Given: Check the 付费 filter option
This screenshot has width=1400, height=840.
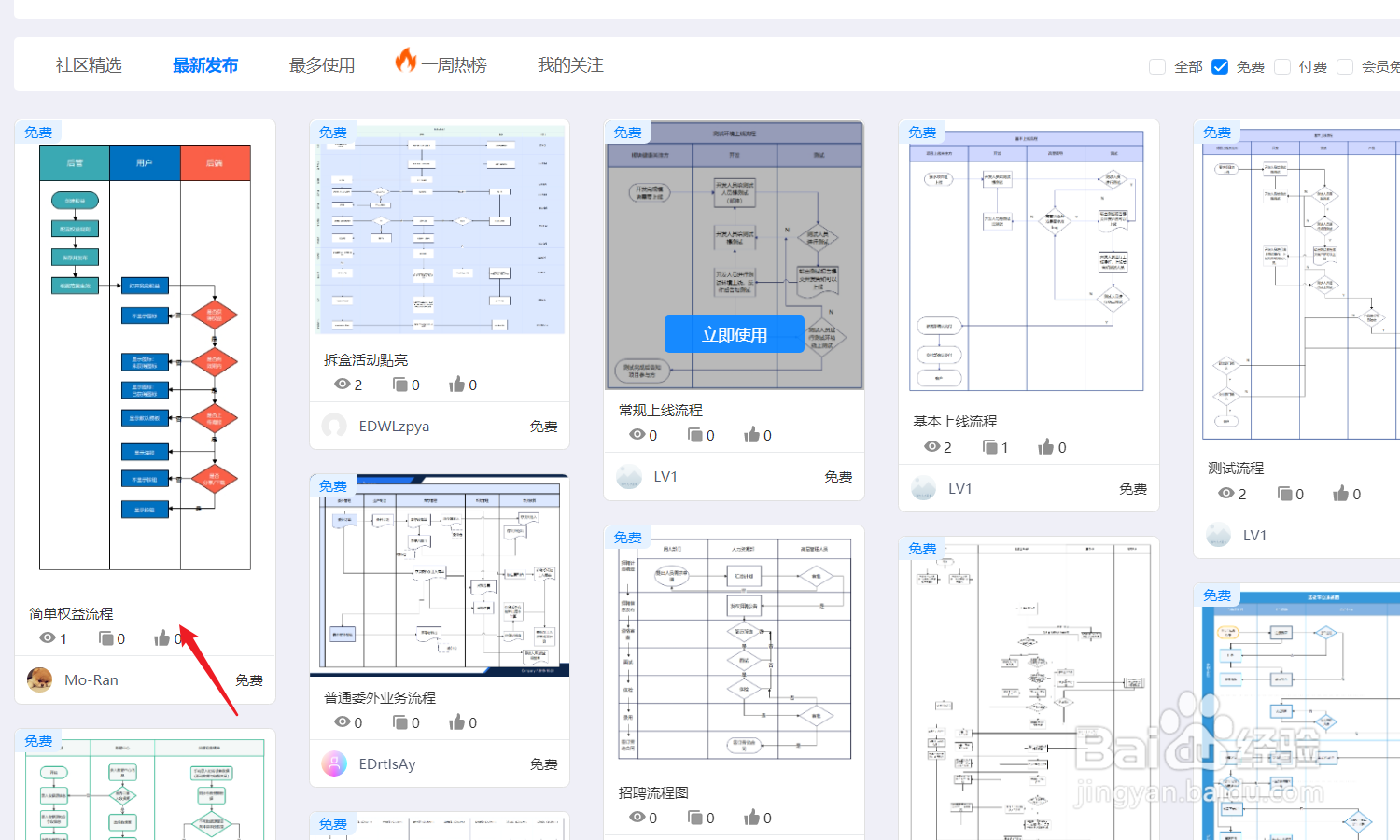Looking at the screenshot, I should pyautogui.click(x=1282, y=65).
